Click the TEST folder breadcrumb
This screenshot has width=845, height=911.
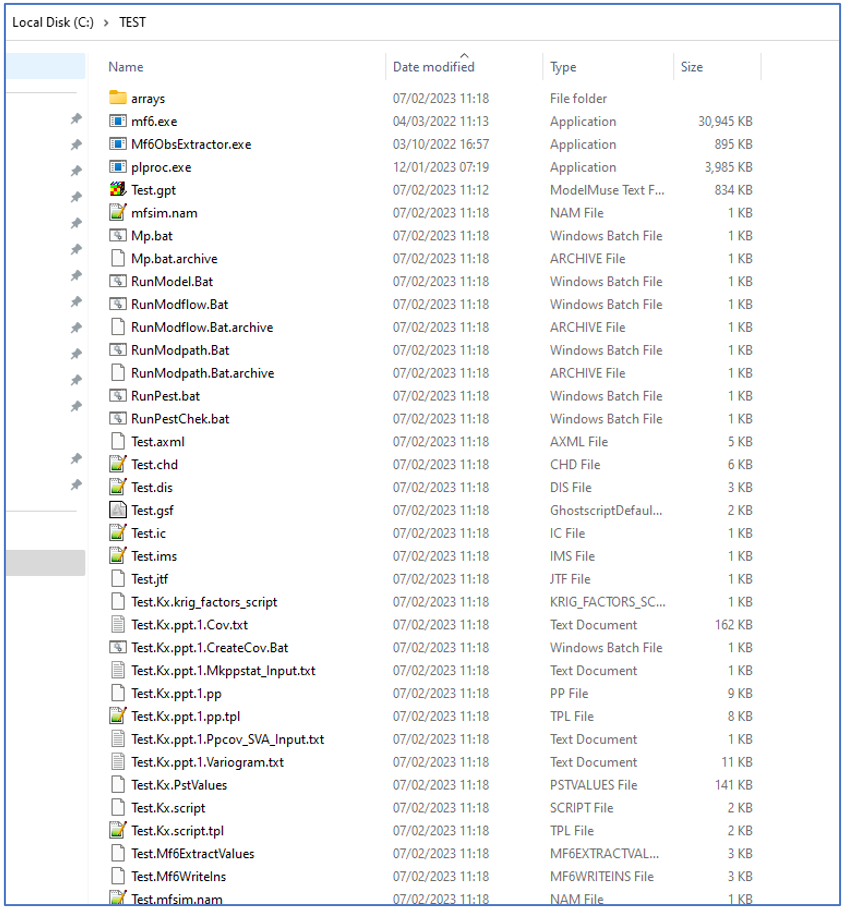tap(133, 22)
